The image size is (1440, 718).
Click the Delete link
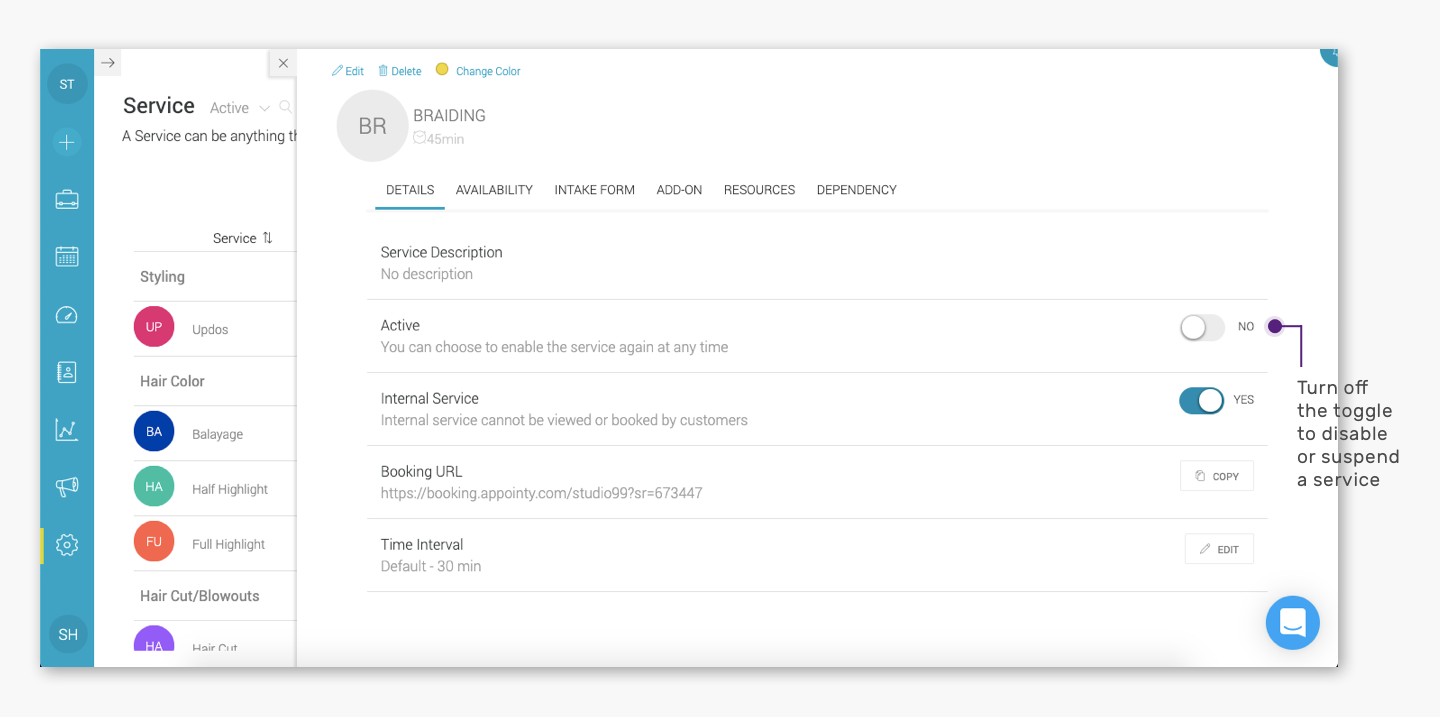point(400,71)
